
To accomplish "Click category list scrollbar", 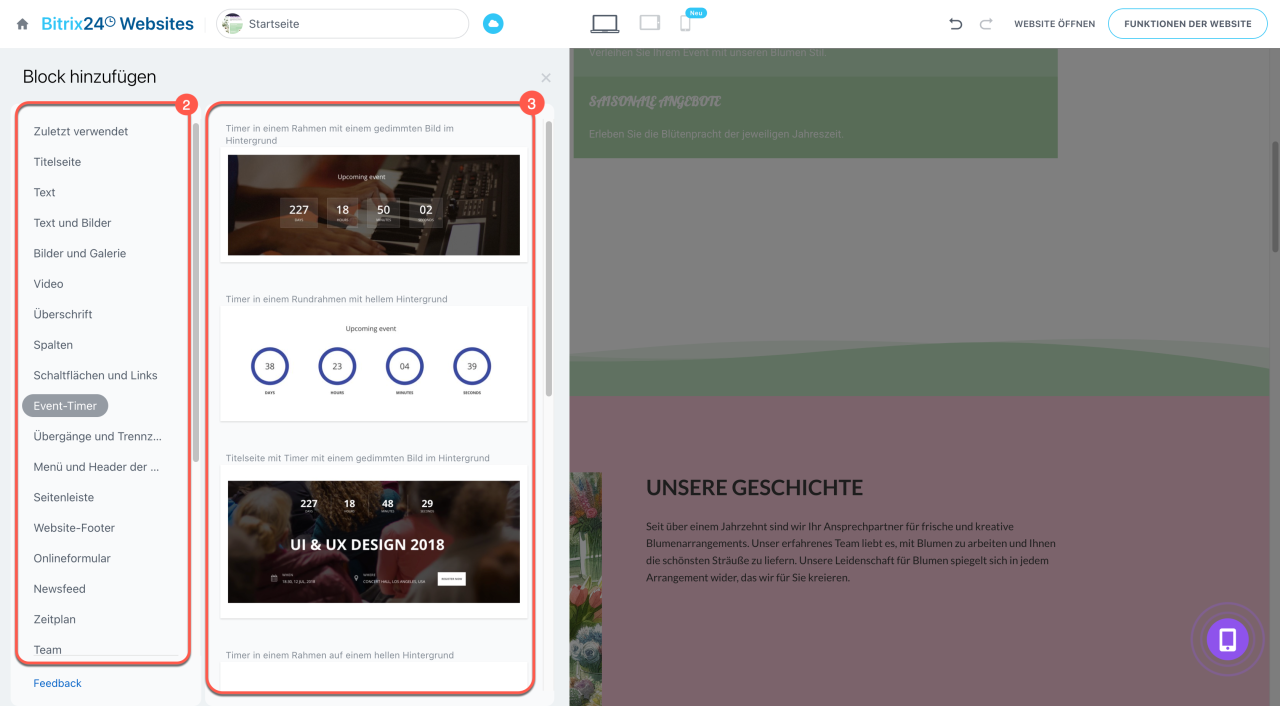I will point(196,290).
